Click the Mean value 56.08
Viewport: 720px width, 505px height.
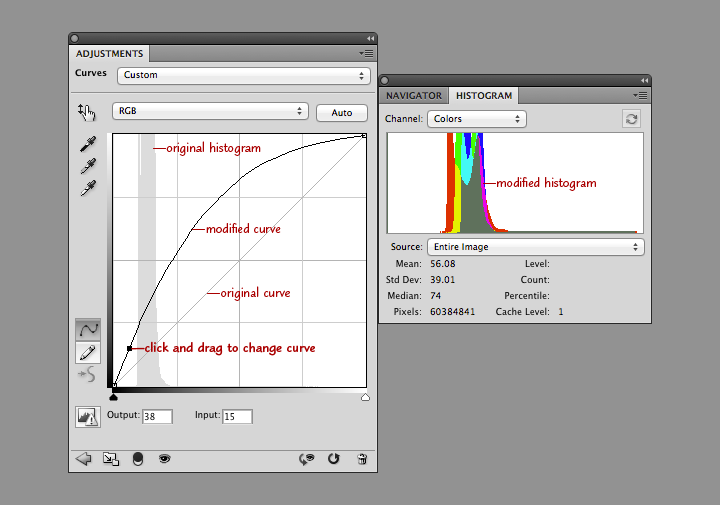(x=443, y=264)
